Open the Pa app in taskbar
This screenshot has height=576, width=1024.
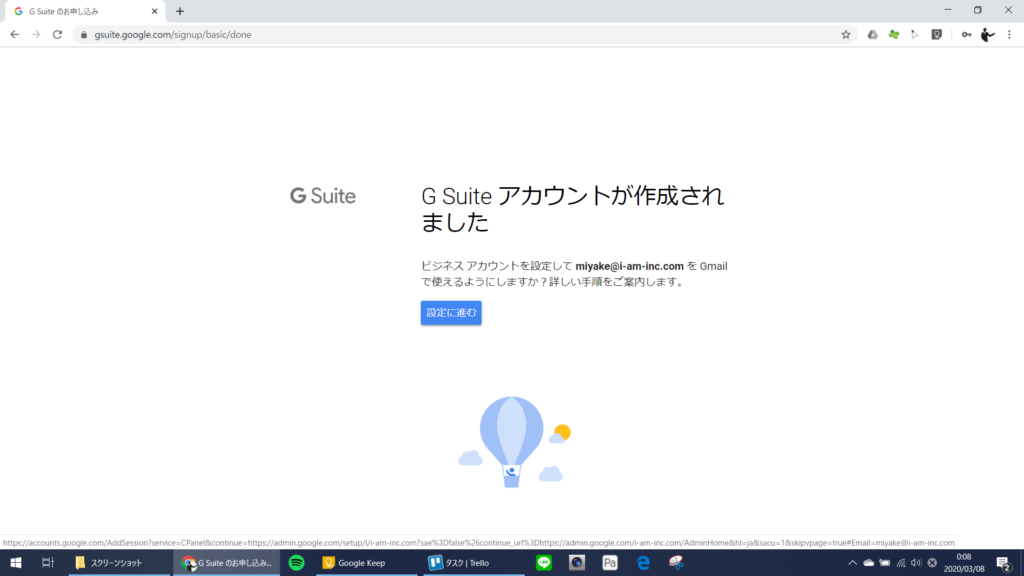610,563
